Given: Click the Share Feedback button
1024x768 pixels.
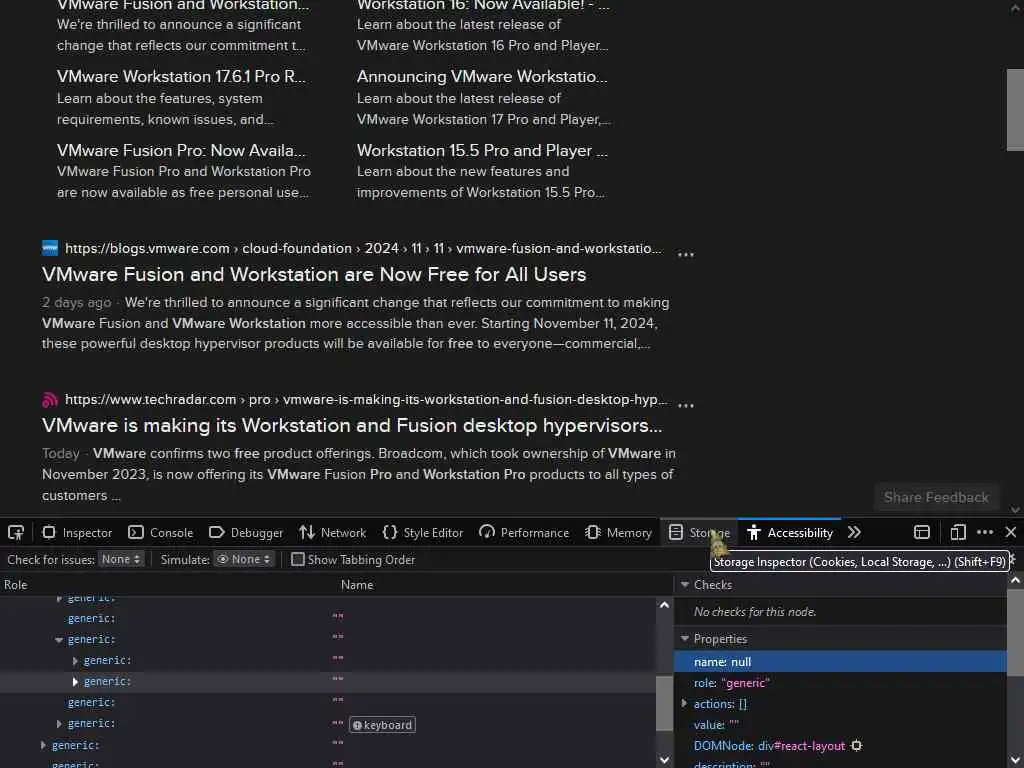Looking at the screenshot, I should tap(936, 498).
